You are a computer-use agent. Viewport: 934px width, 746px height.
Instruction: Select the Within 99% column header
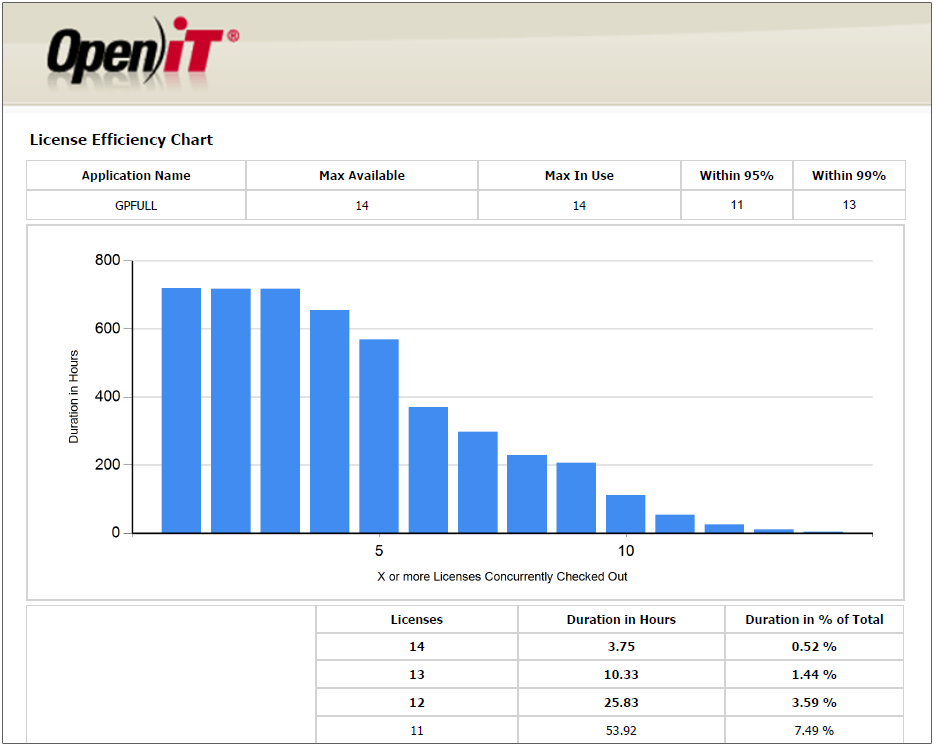(x=848, y=176)
